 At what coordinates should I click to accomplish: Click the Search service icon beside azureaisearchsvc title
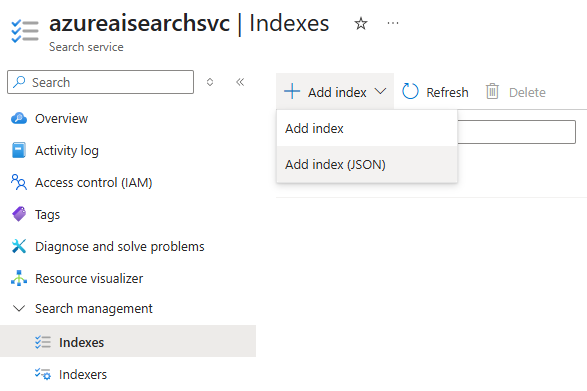pos(25,31)
